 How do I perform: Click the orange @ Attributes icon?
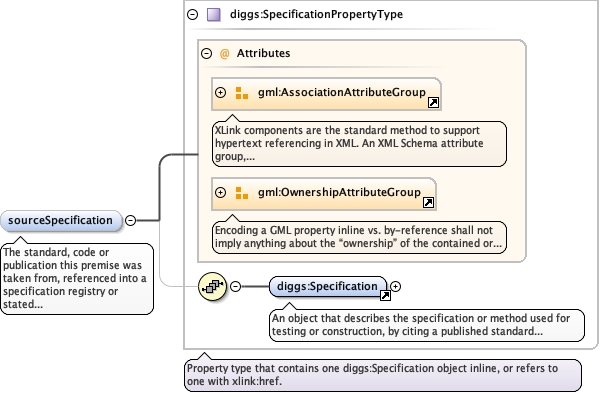coord(225,53)
